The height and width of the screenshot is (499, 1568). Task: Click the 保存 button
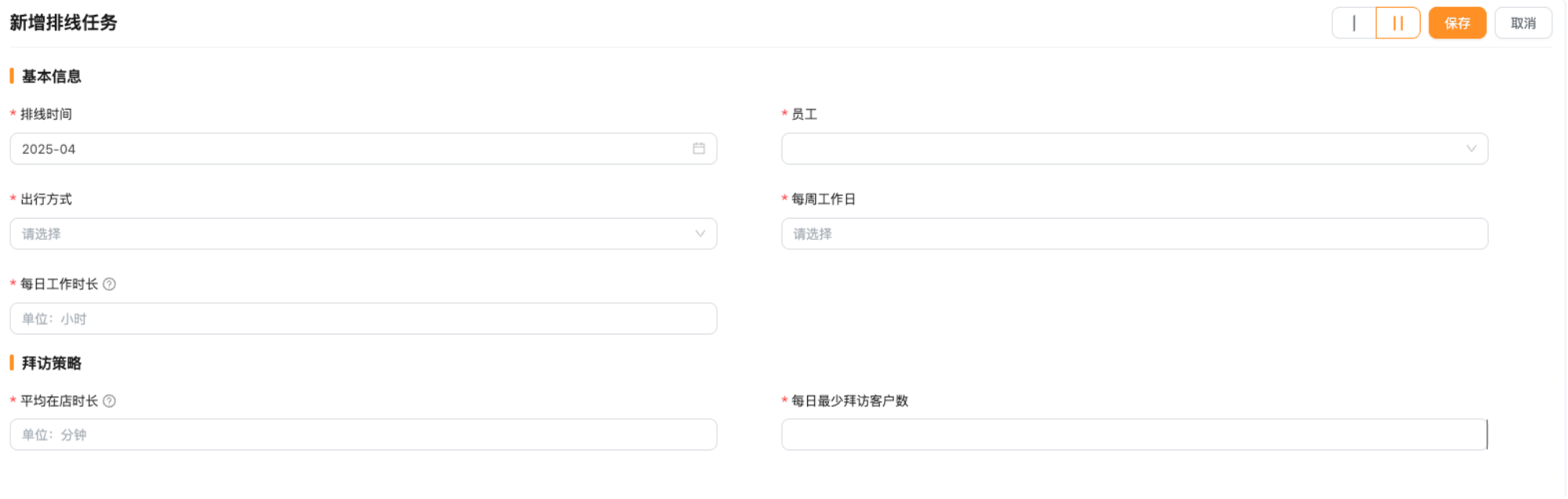(1457, 24)
